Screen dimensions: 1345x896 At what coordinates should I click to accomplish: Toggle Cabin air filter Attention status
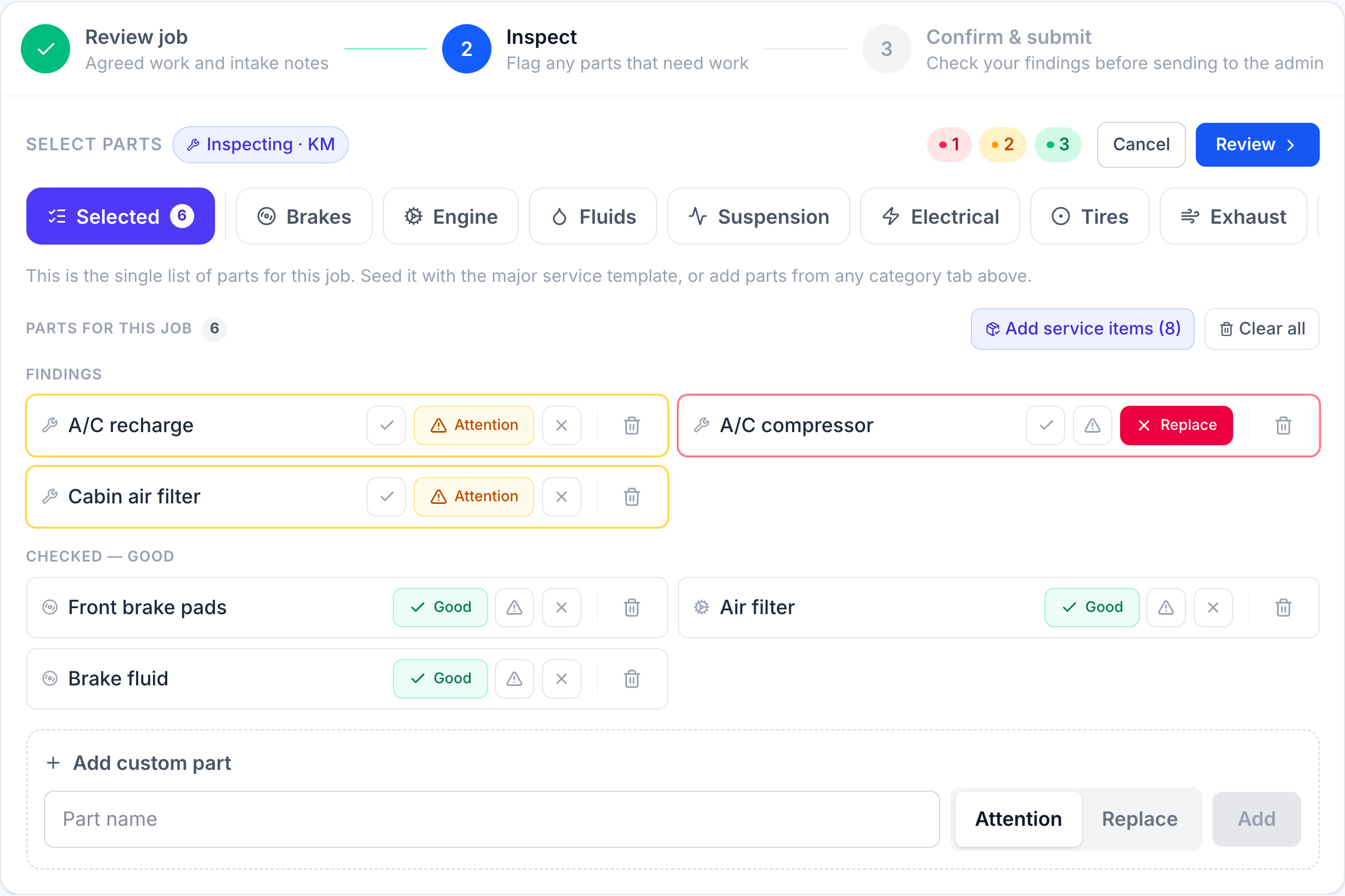pos(474,497)
